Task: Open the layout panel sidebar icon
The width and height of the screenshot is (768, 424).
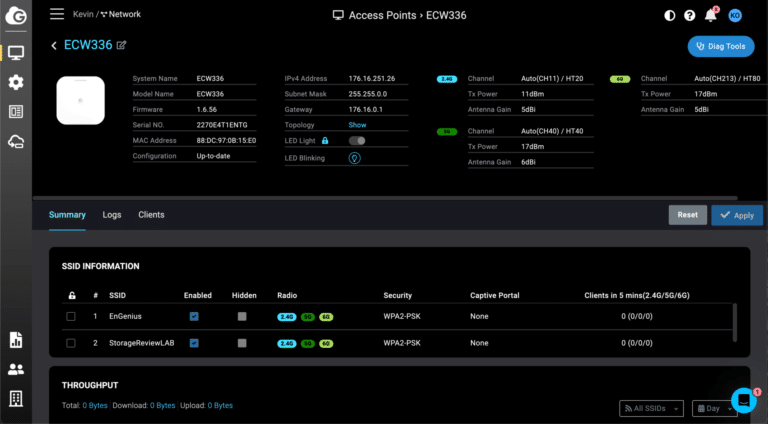Action: coord(16,112)
